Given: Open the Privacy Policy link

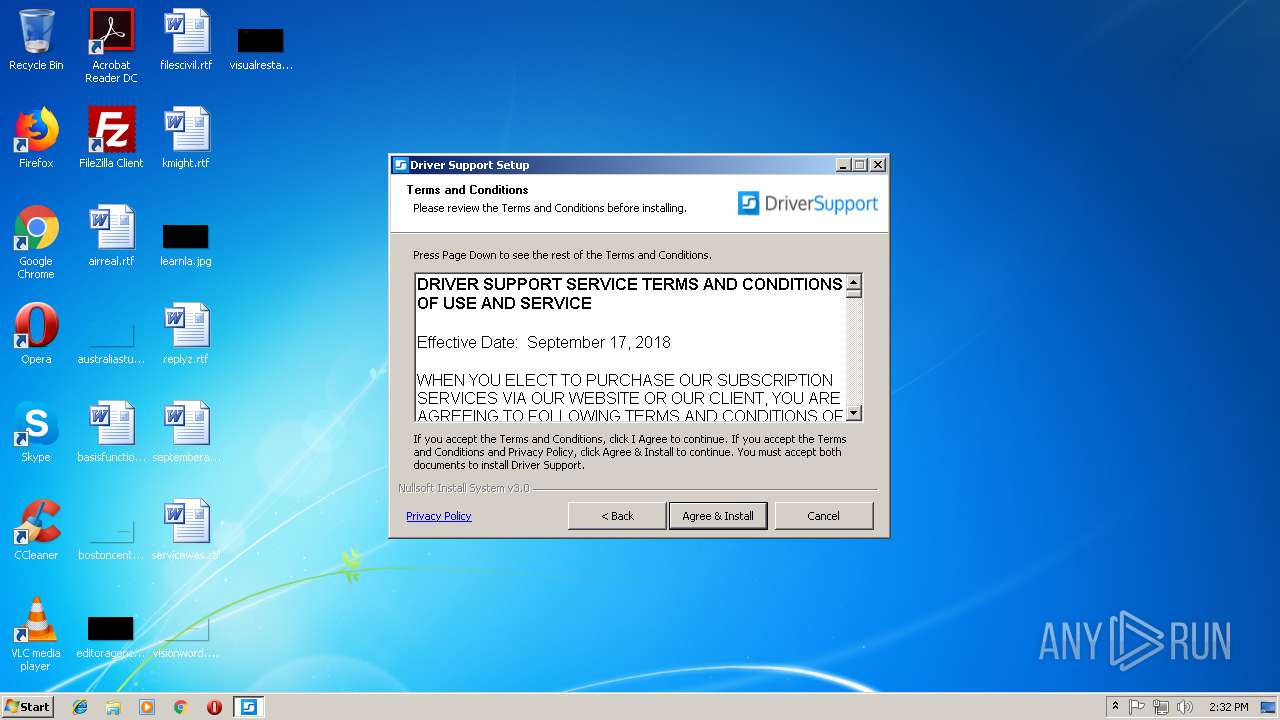Looking at the screenshot, I should click(438, 516).
